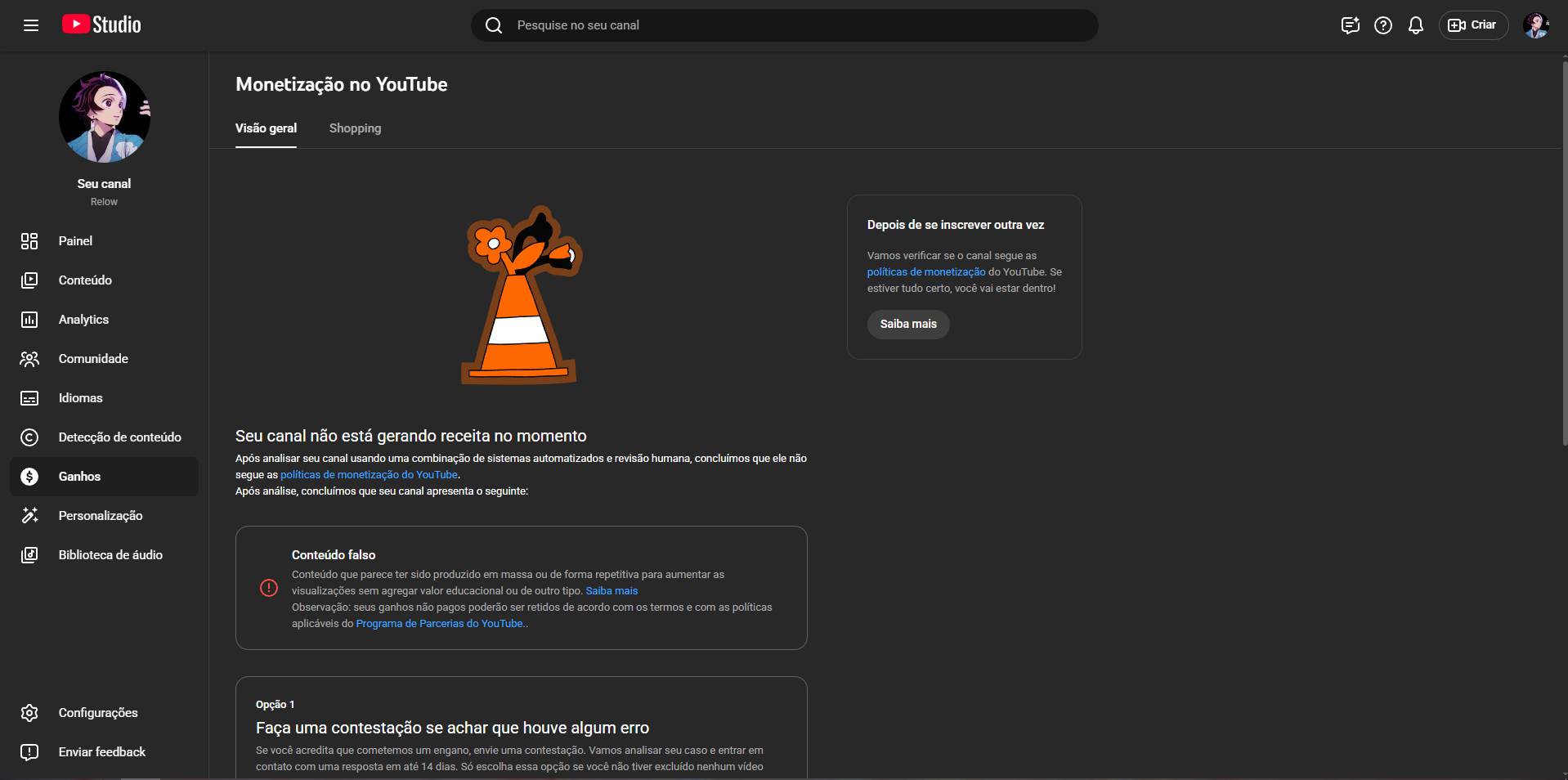
Task: Switch to the Visão geral tab
Action: coord(266,128)
